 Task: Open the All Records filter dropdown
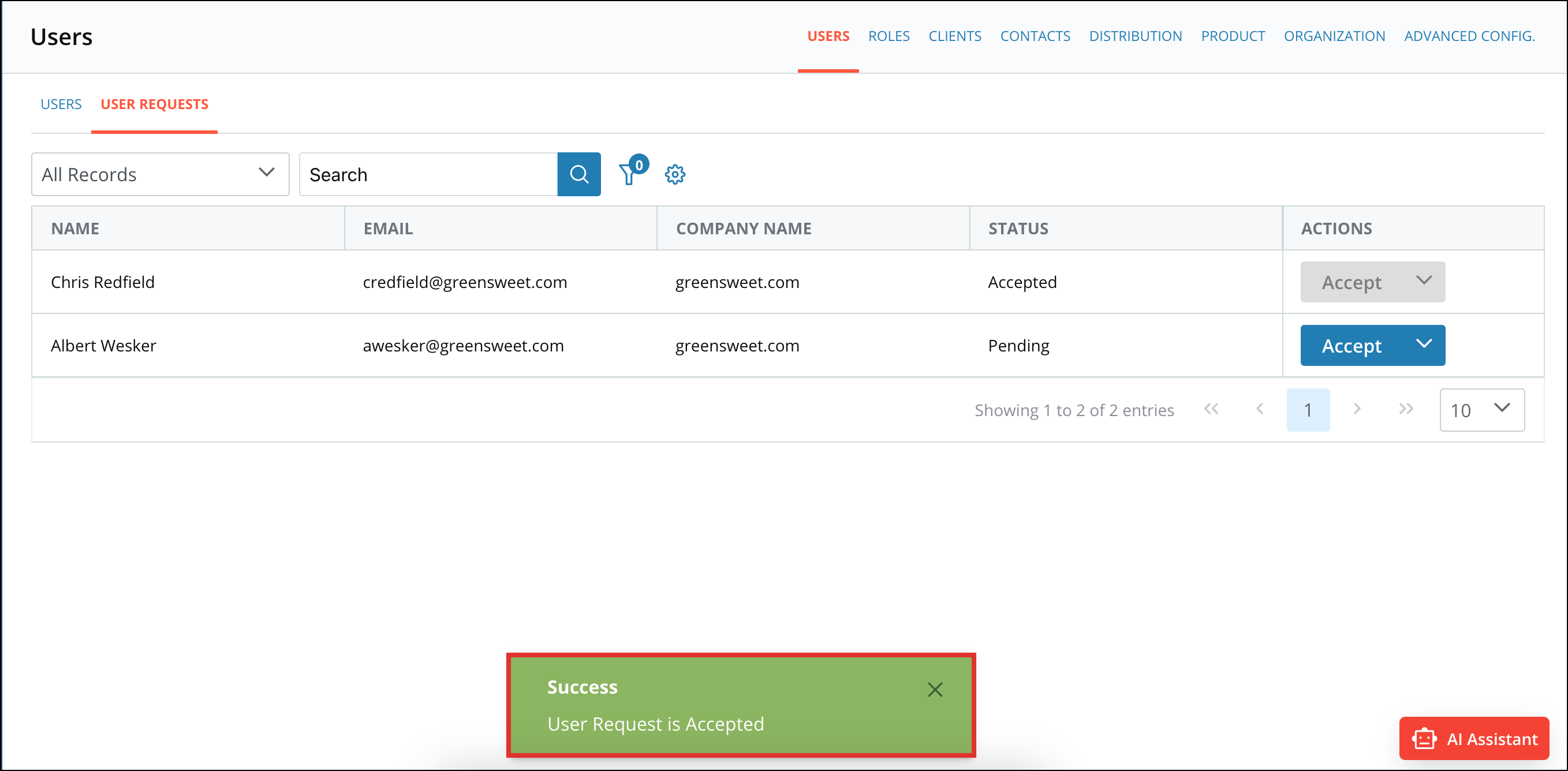tap(159, 174)
